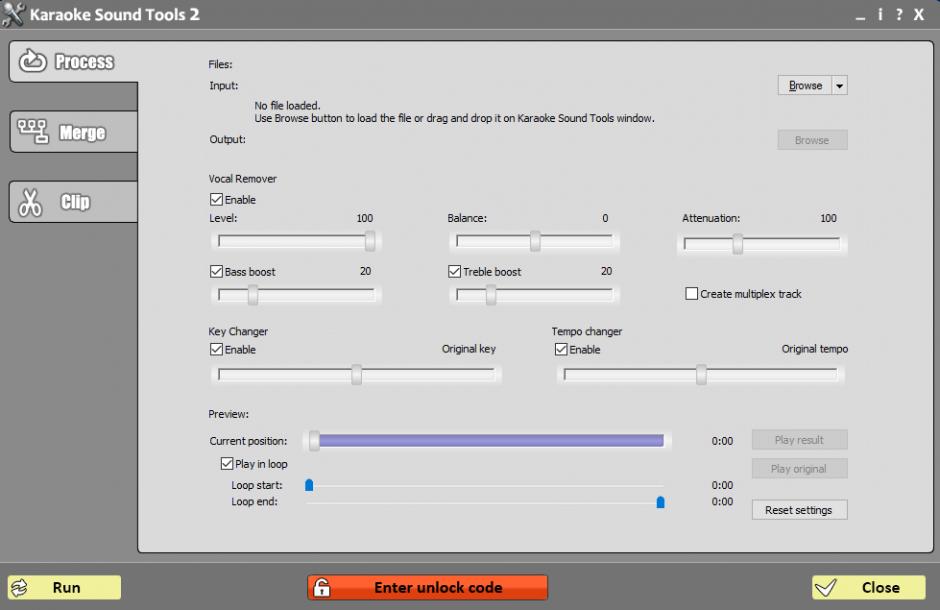This screenshot has width=940, height=610.
Task: Click the Balance slider handle
Action: [535, 241]
